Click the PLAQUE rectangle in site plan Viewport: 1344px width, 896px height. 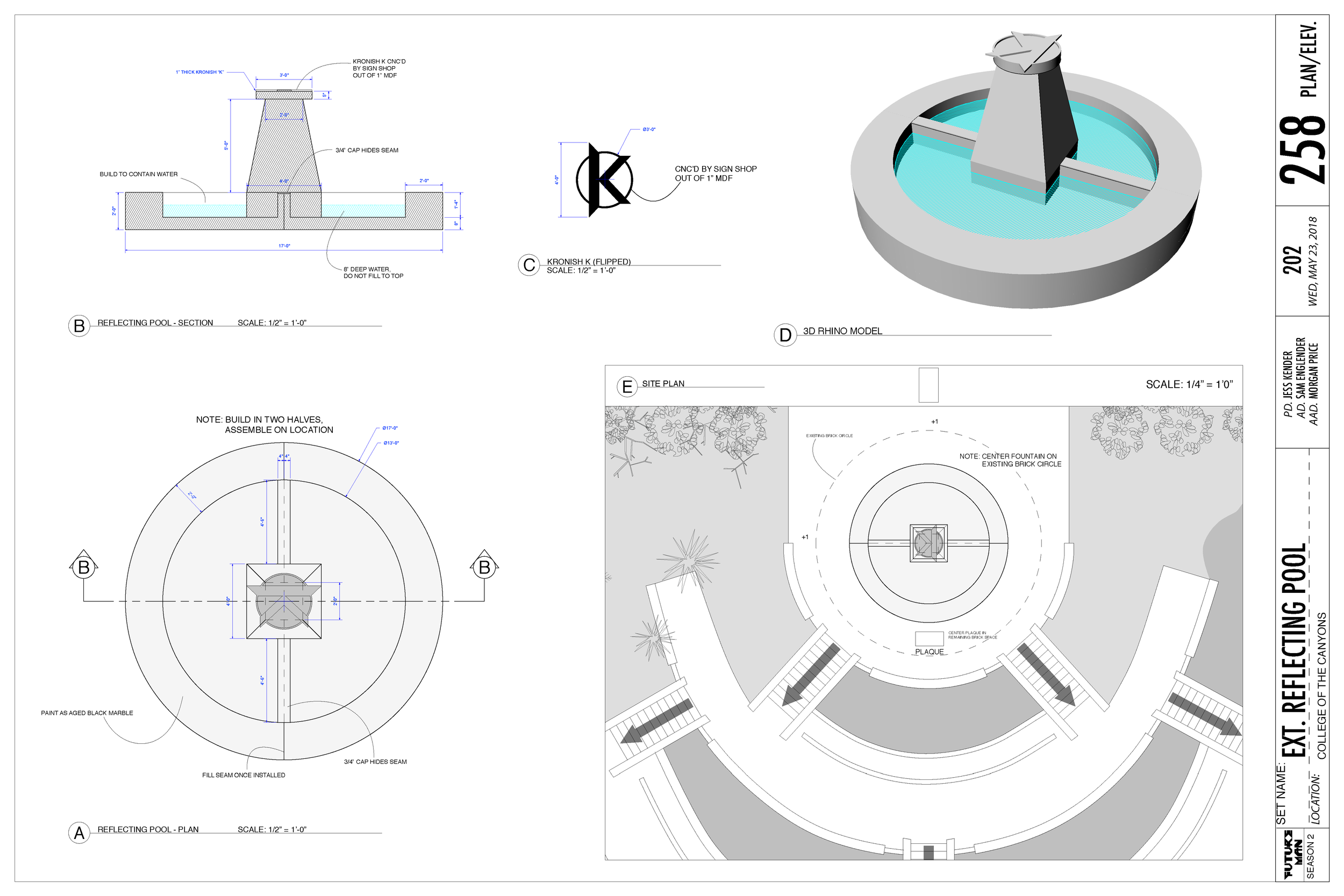[929, 639]
